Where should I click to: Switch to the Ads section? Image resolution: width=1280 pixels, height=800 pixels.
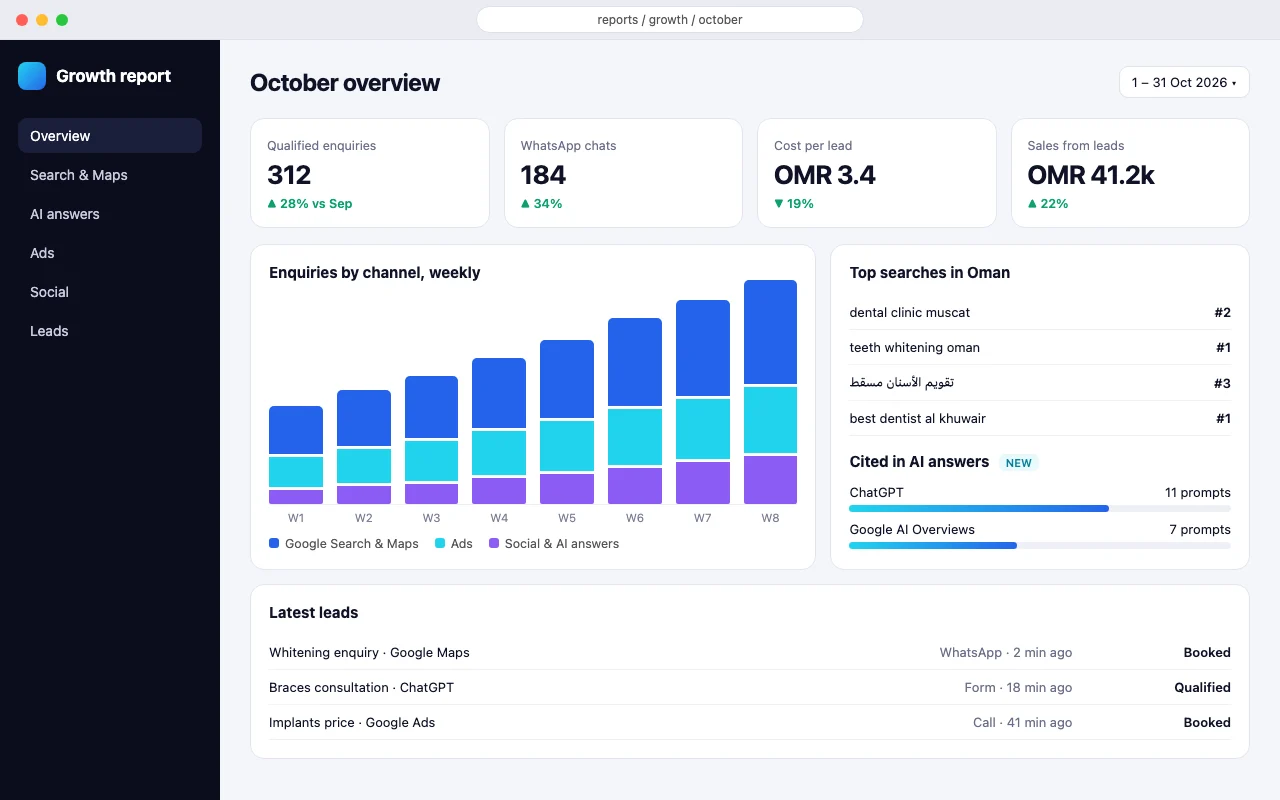click(x=110, y=253)
